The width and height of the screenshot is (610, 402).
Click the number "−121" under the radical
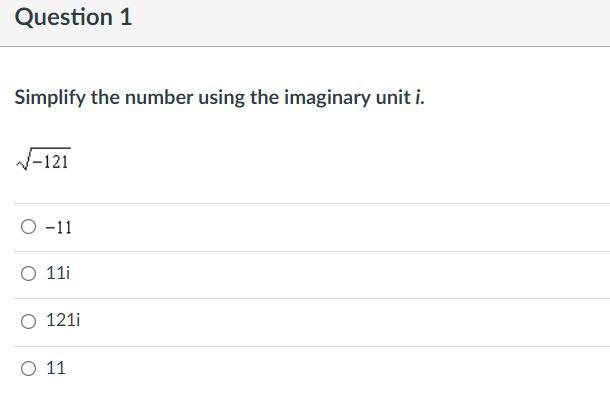point(50,161)
